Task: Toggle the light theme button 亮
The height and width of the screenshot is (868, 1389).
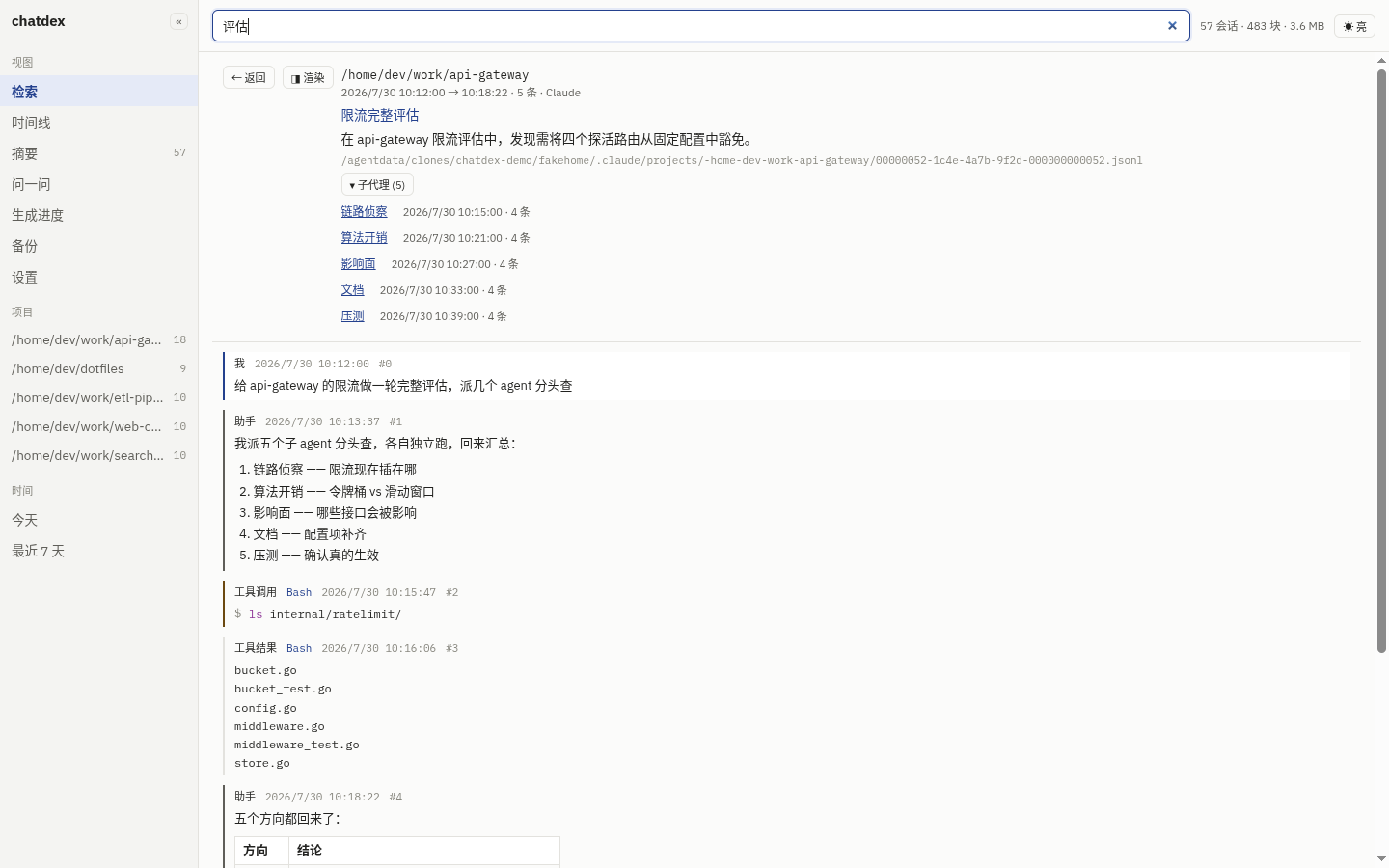Action: click(x=1354, y=26)
